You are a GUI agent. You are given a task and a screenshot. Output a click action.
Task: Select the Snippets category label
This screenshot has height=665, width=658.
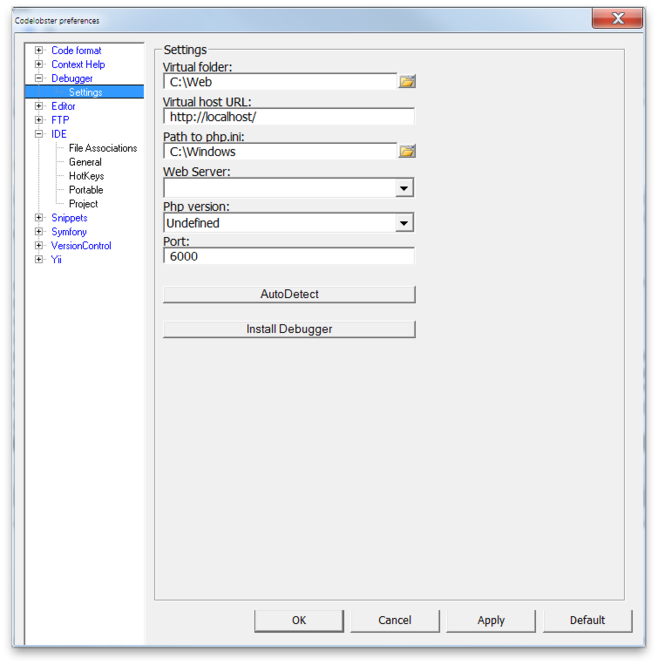pos(69,218)
